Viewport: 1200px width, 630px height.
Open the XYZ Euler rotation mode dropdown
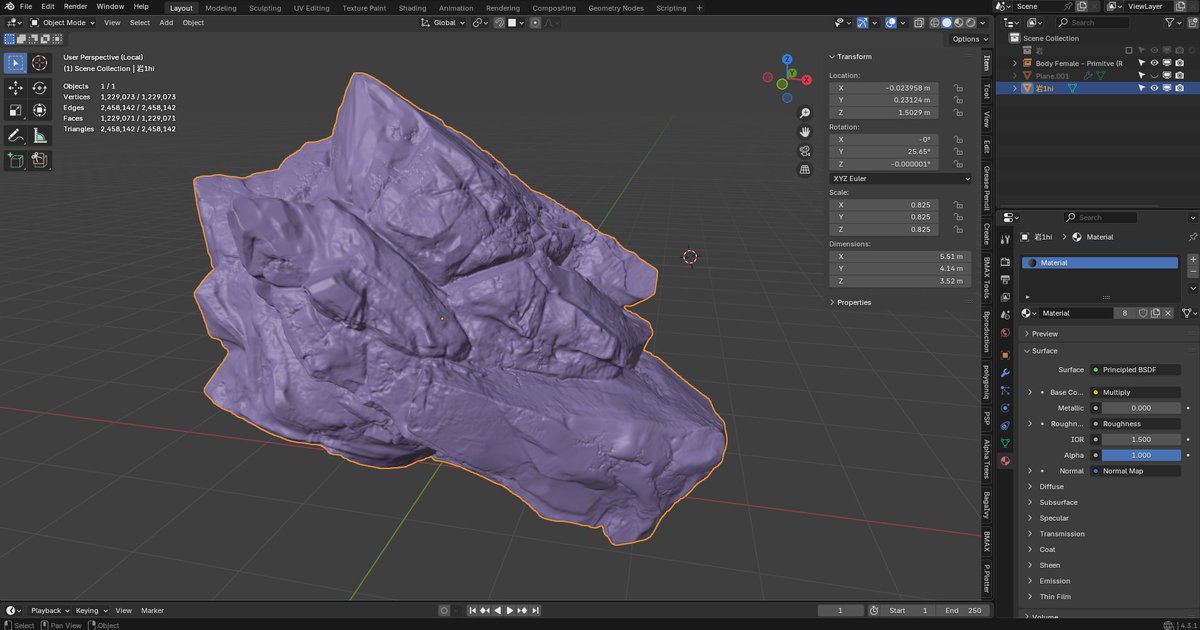(900, 178)
